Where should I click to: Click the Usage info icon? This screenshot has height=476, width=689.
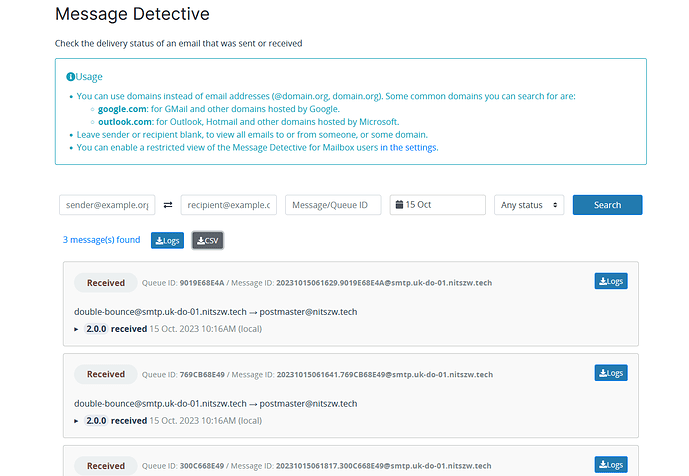tap(70, 77)
